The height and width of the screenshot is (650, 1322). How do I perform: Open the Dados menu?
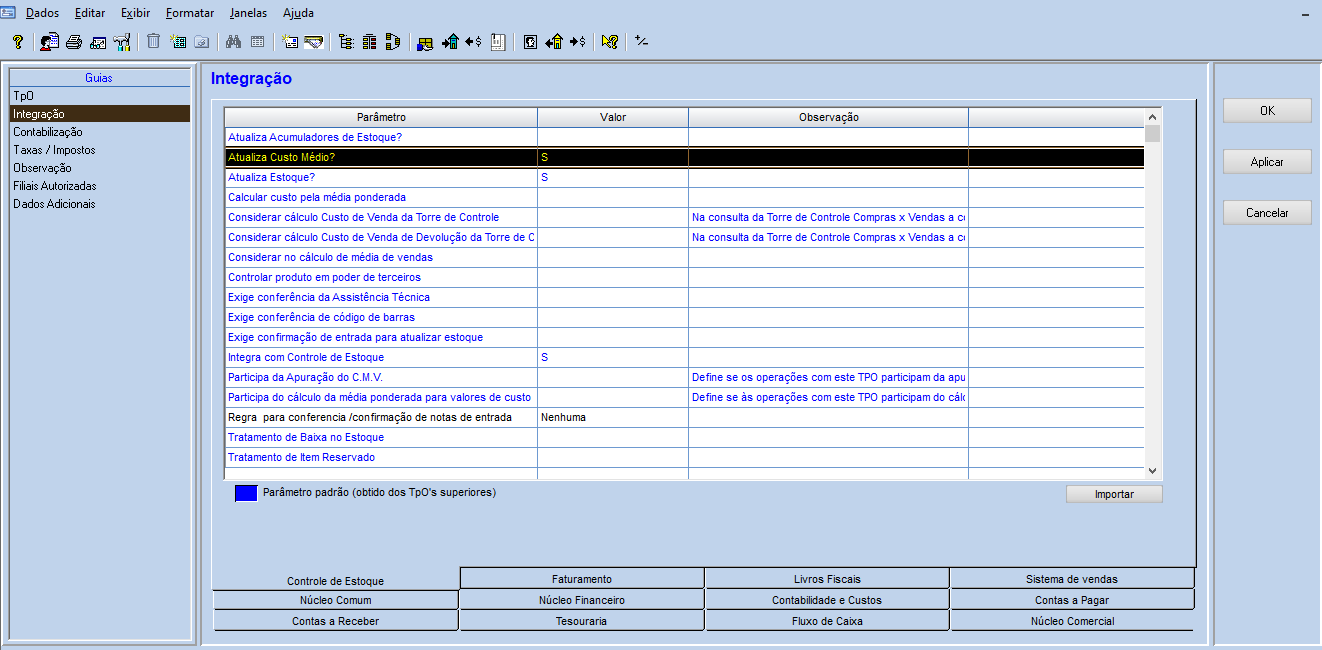[x=42, y=13]
